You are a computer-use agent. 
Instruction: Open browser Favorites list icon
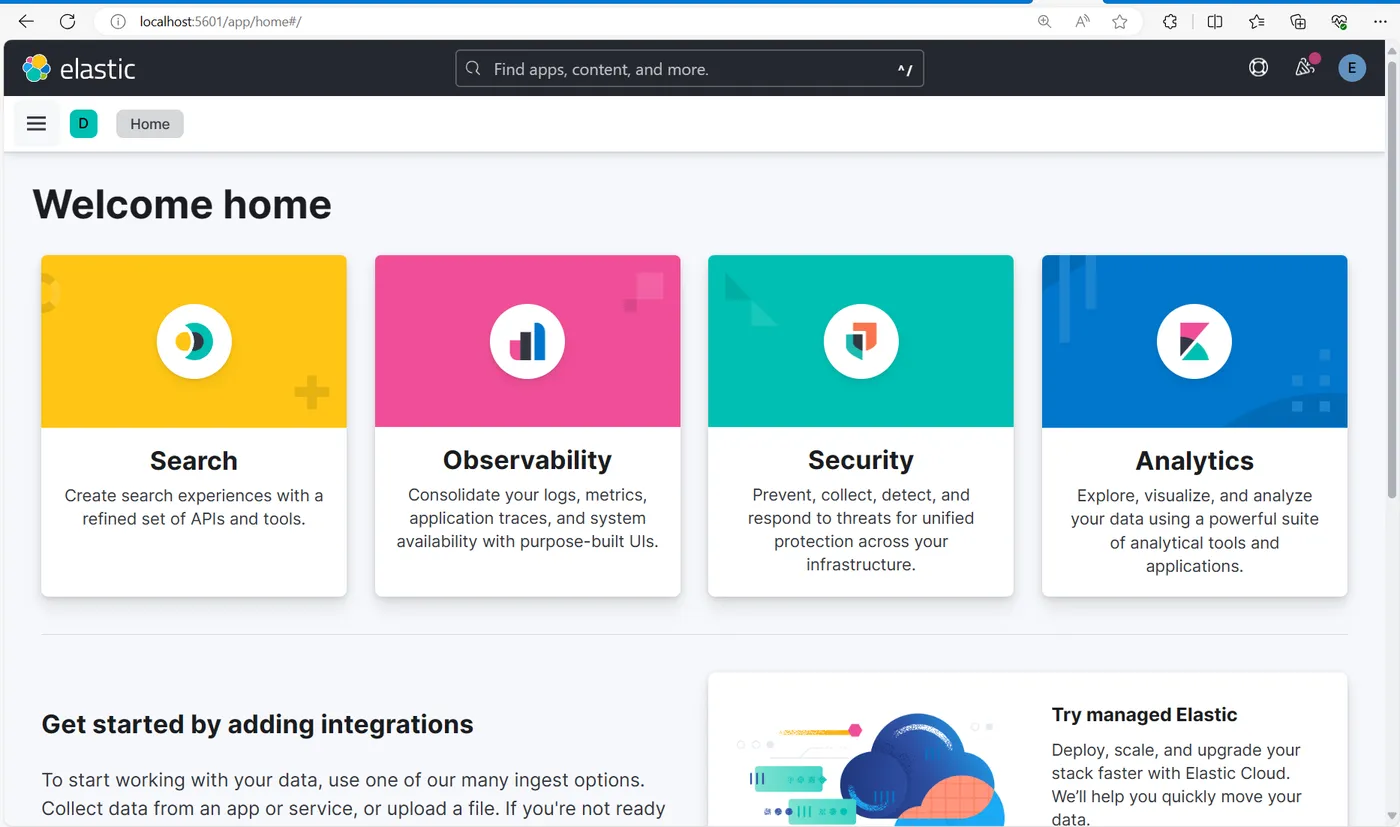(1257, 21)
